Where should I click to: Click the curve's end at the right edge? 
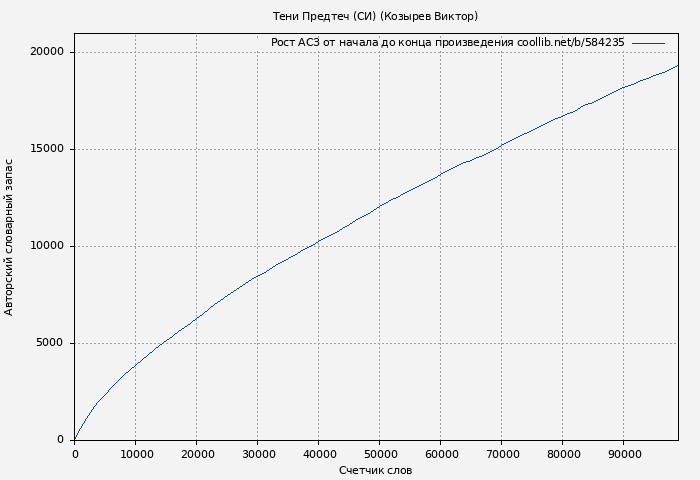click(x=677, y=66)
